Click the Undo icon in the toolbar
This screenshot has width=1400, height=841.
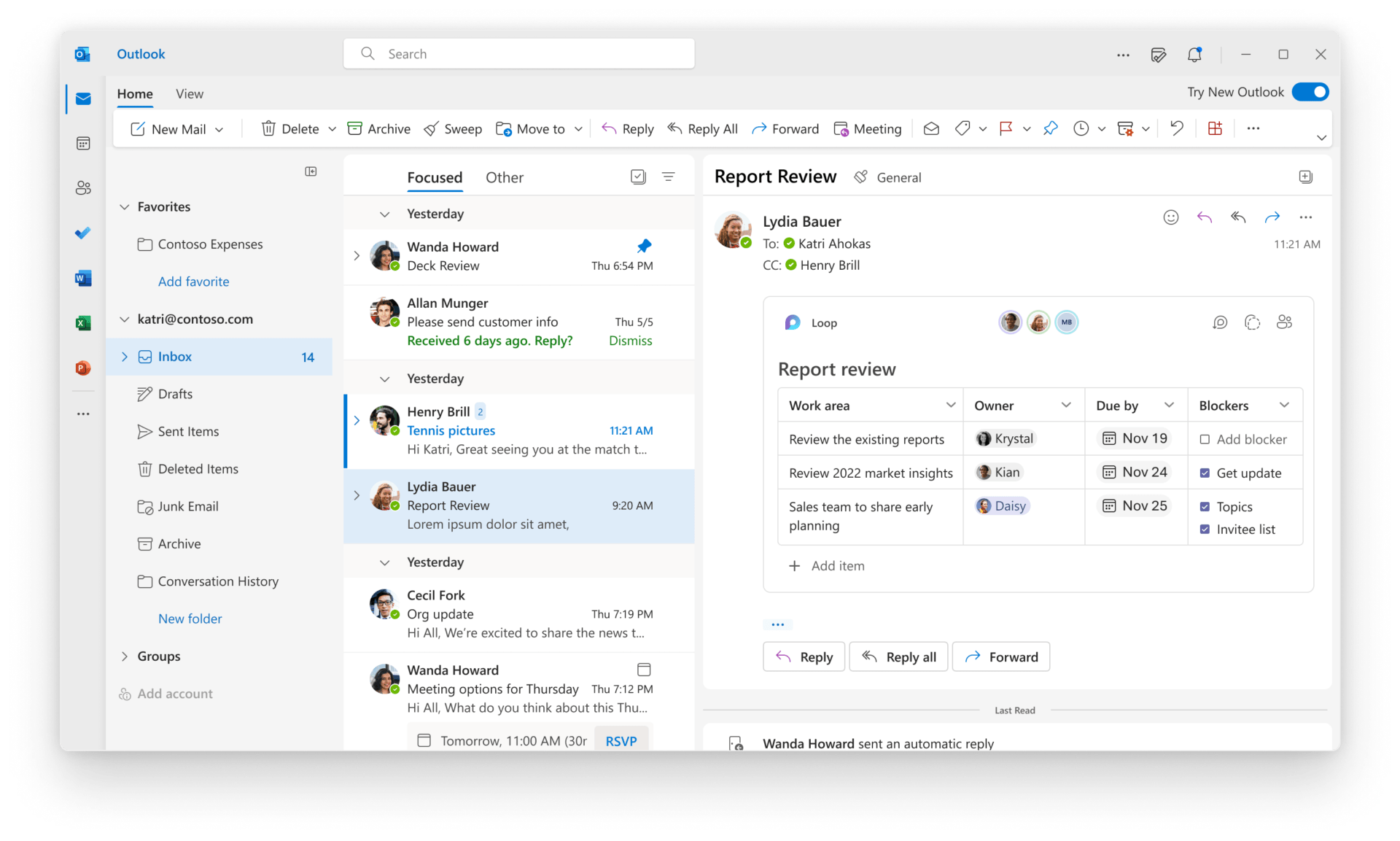tap(1176, 128)
